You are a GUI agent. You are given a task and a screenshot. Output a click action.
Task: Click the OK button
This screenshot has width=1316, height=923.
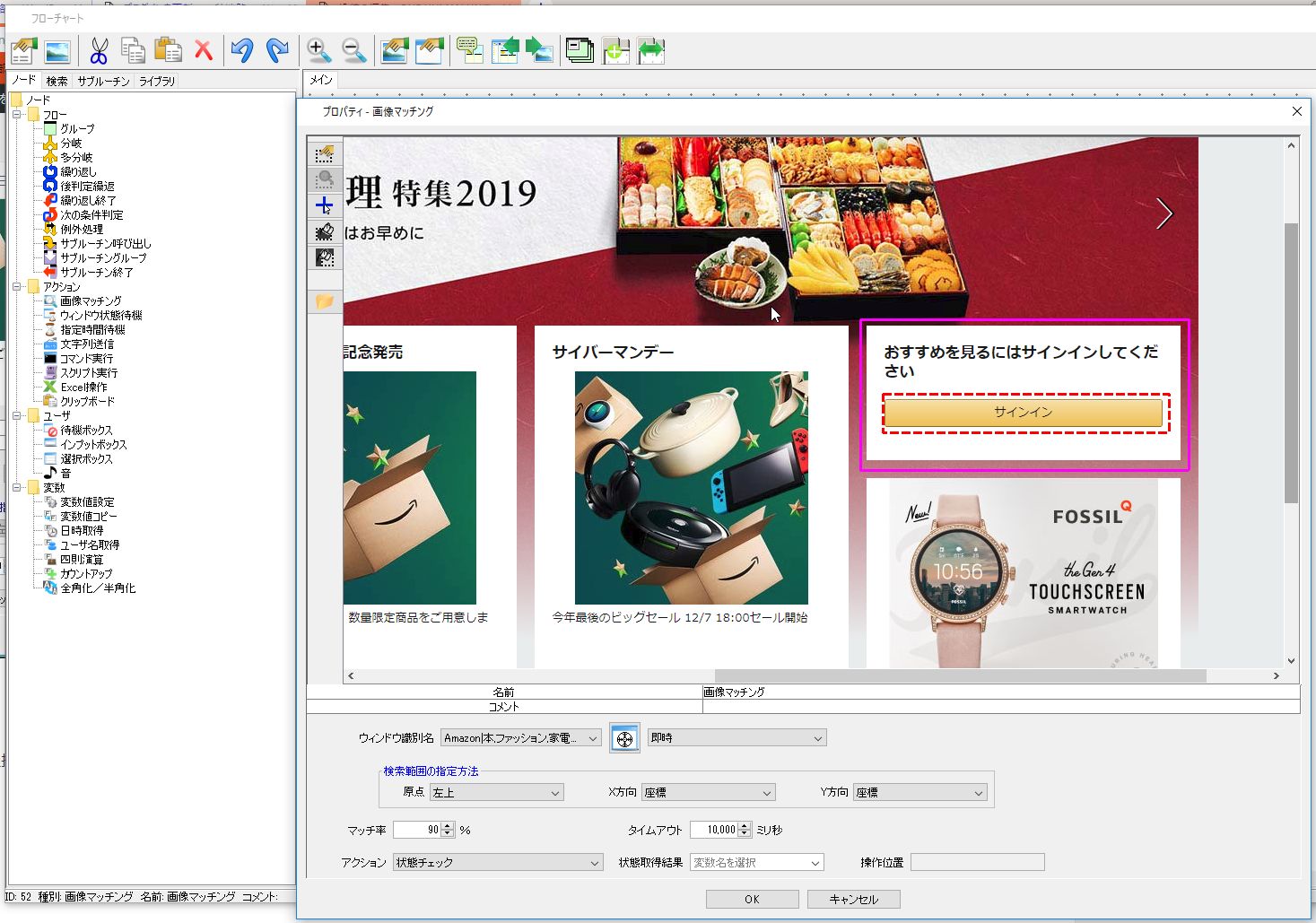coord(752,900)
